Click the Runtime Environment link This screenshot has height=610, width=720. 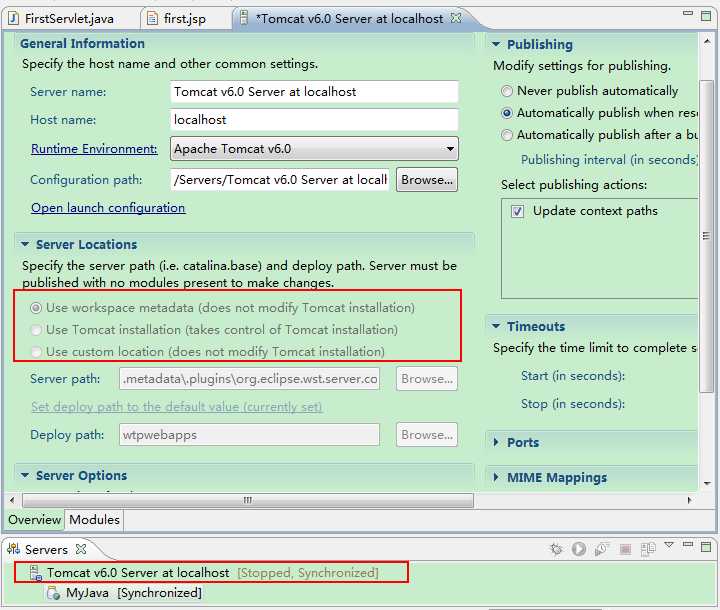pos(94,149)
